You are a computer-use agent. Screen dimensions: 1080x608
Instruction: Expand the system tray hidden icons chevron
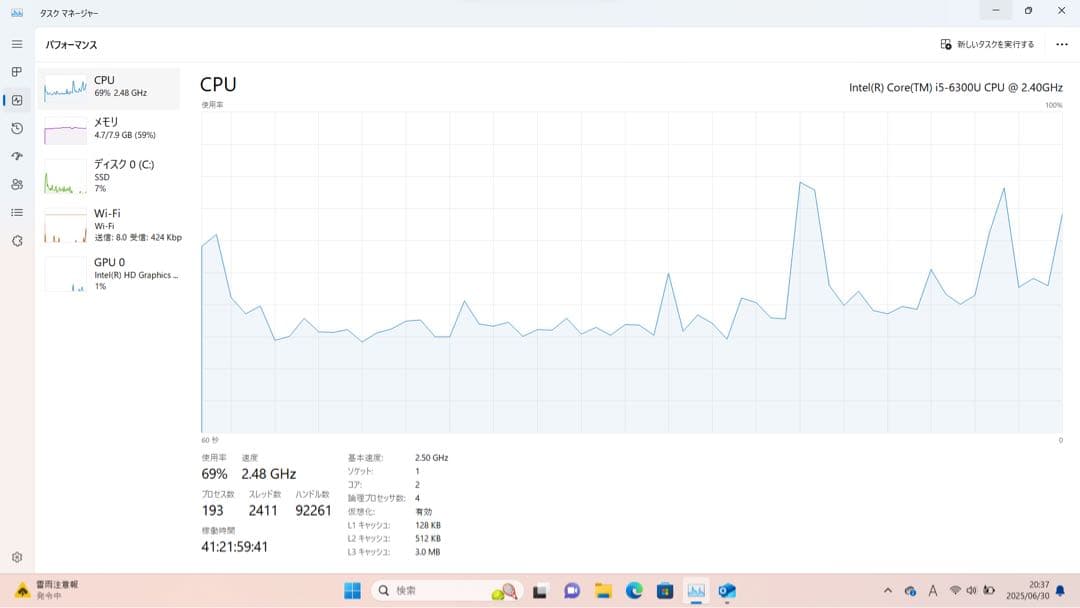pos(887,591)
